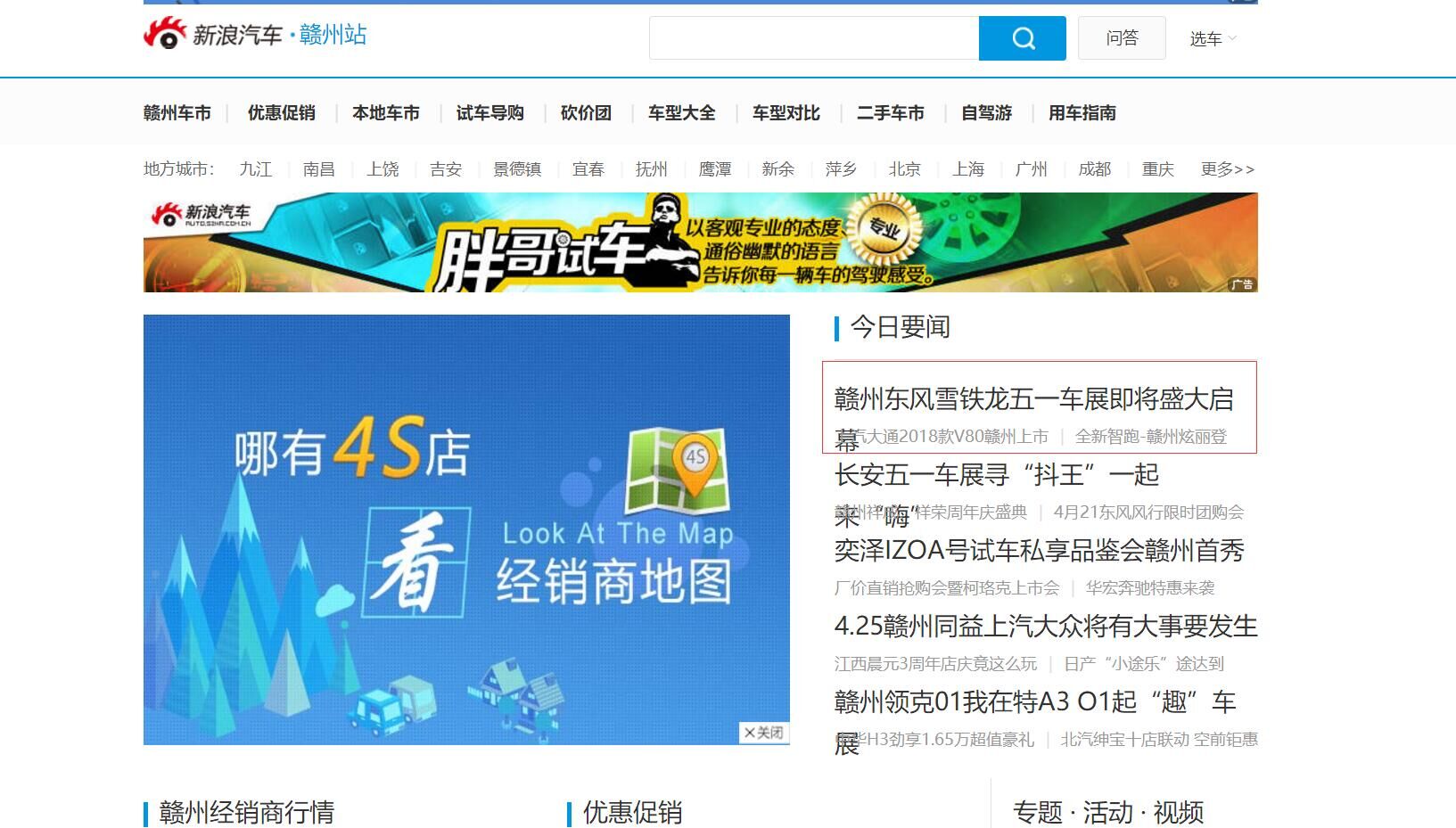
Task: Select city 景德镇
Action: [517, 169]
